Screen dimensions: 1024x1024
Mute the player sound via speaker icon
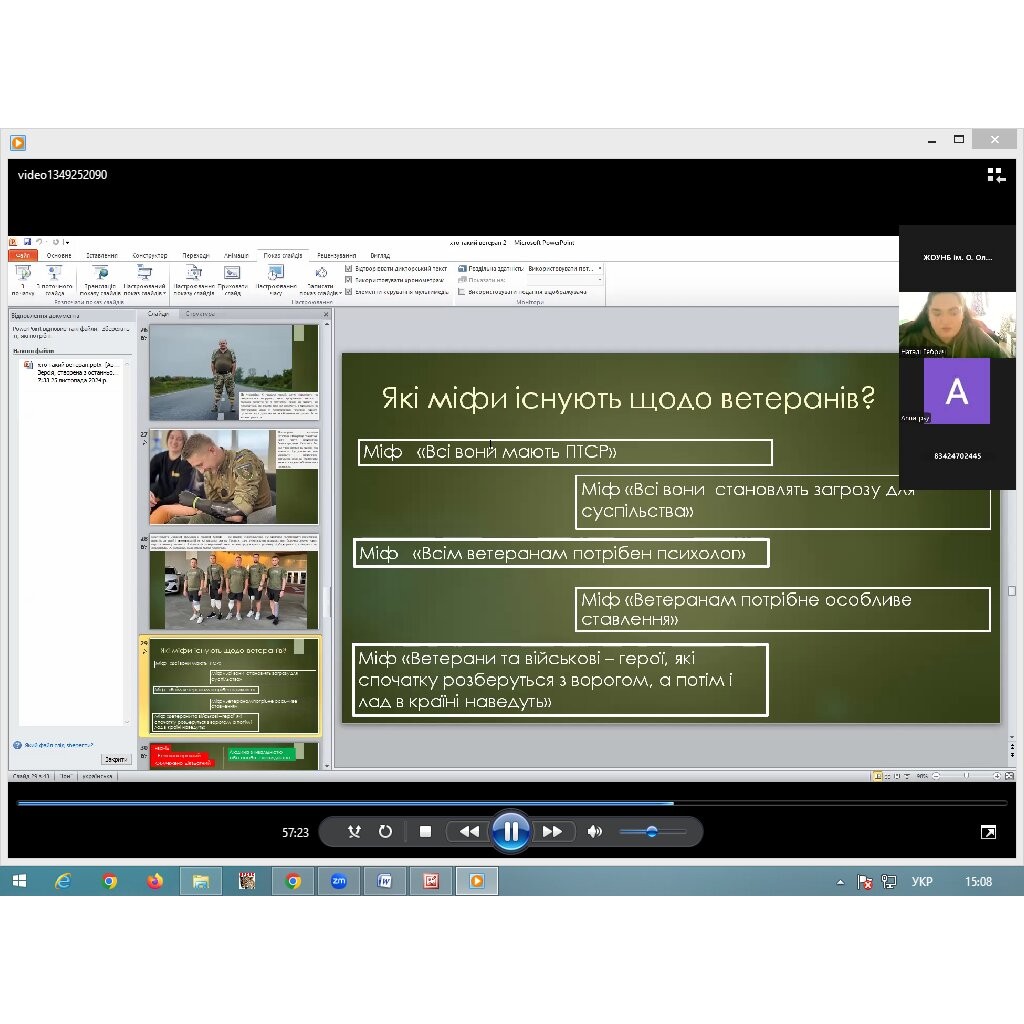(x=595, y=831)
